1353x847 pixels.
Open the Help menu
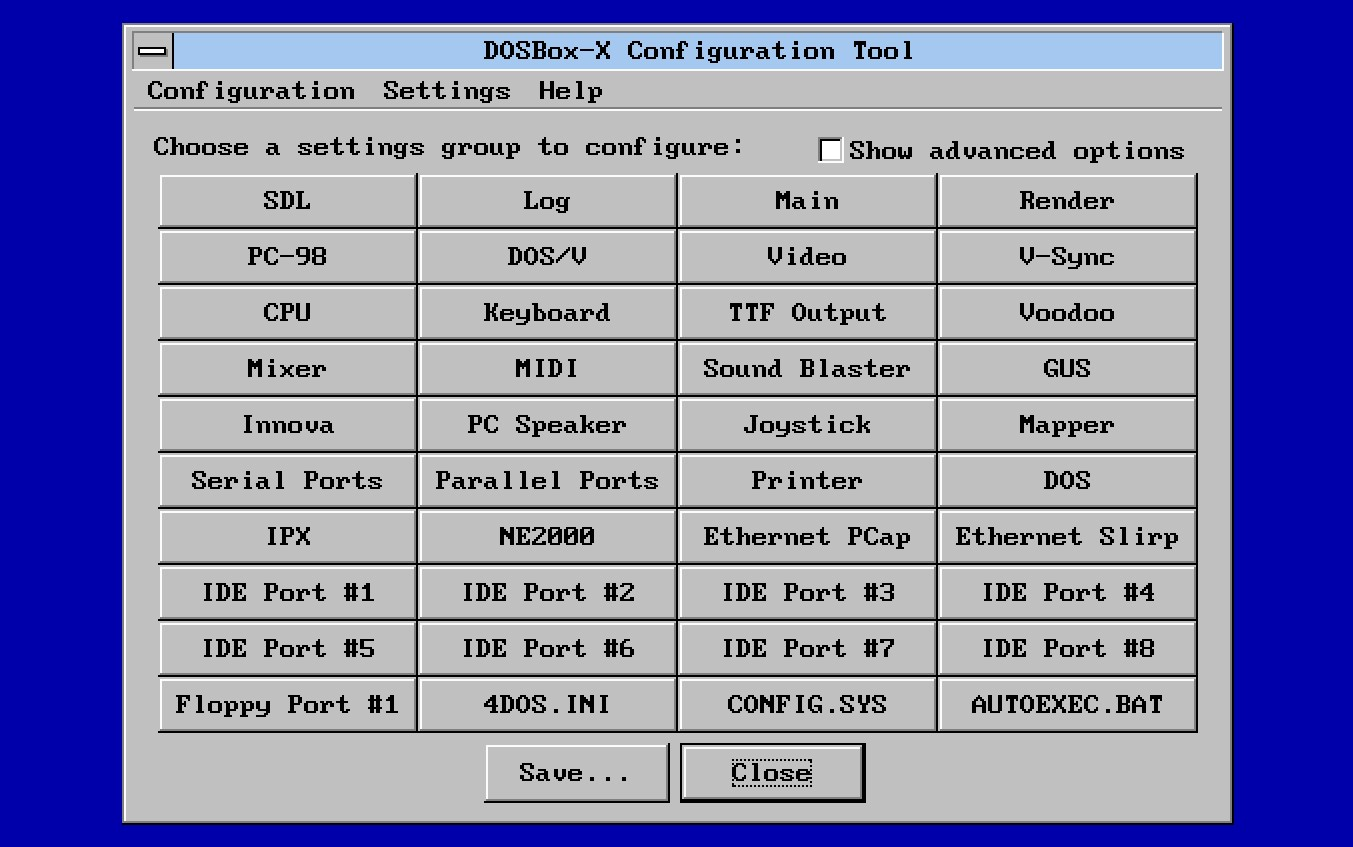click(570, 91)
